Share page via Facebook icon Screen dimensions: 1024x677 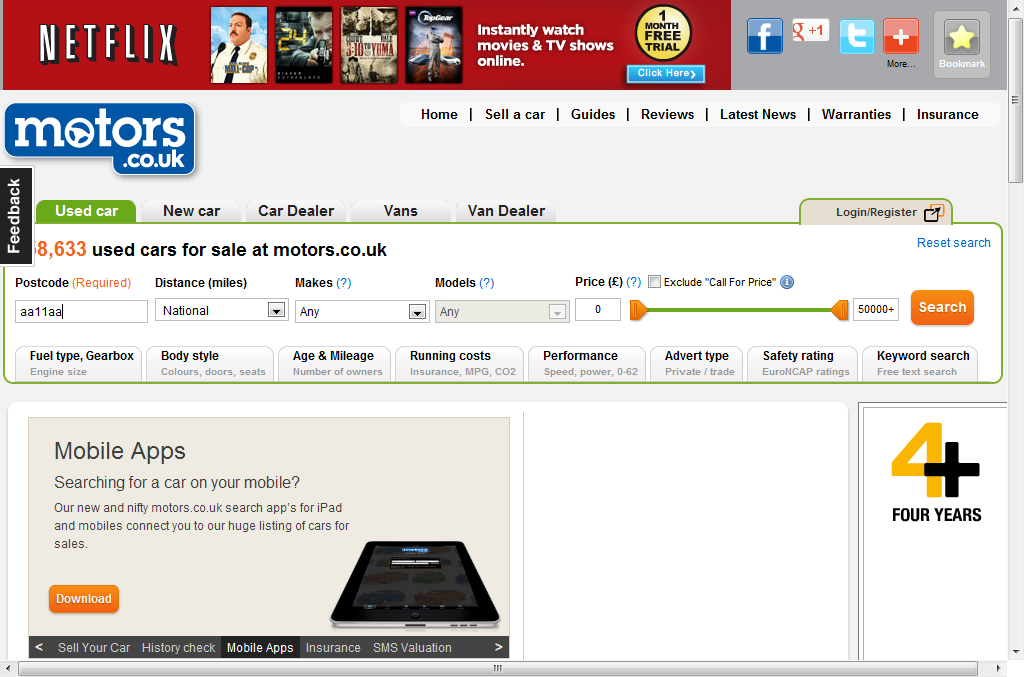pyautogui.click(x=765, y=36)
